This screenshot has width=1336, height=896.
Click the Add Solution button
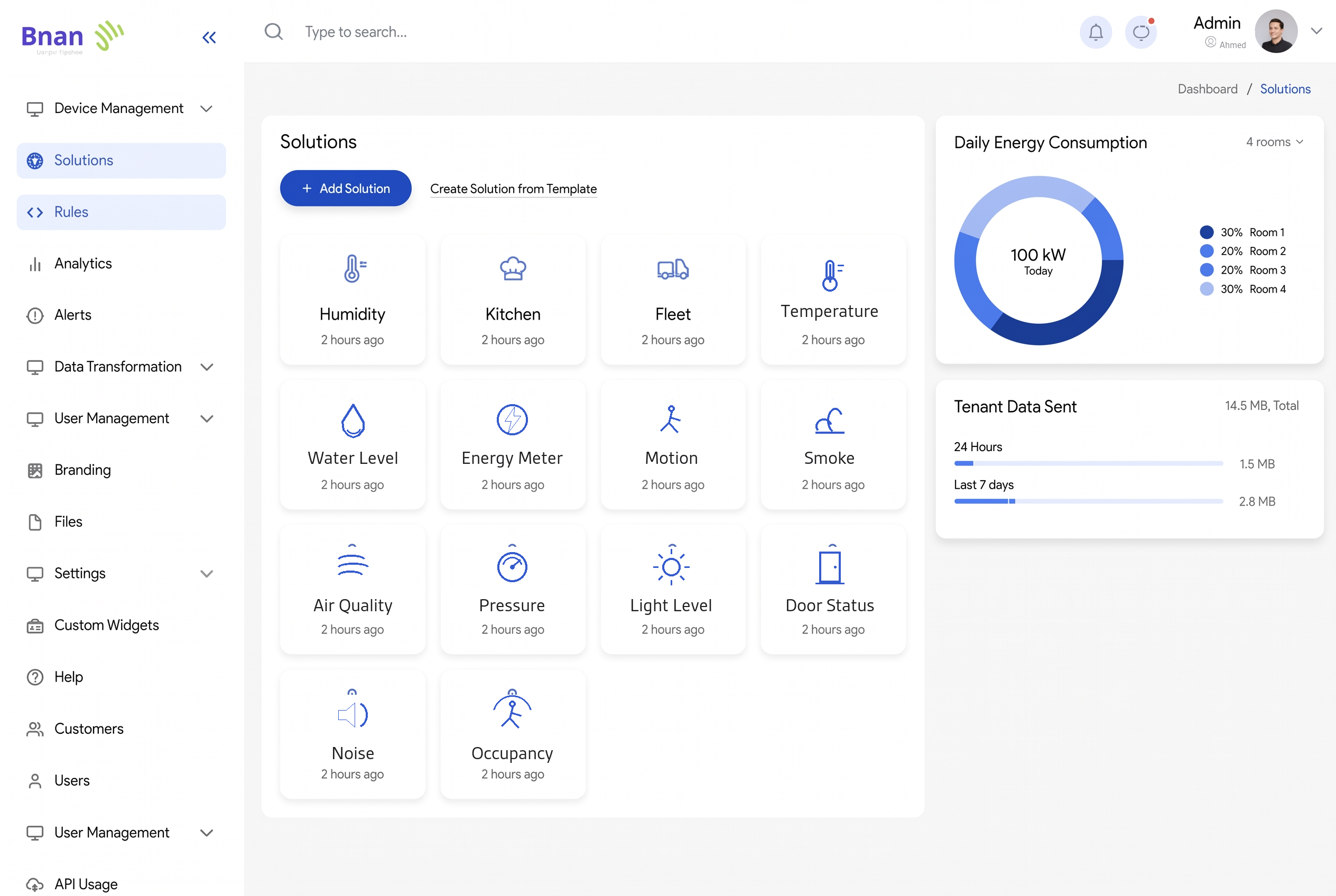(345, 188)
